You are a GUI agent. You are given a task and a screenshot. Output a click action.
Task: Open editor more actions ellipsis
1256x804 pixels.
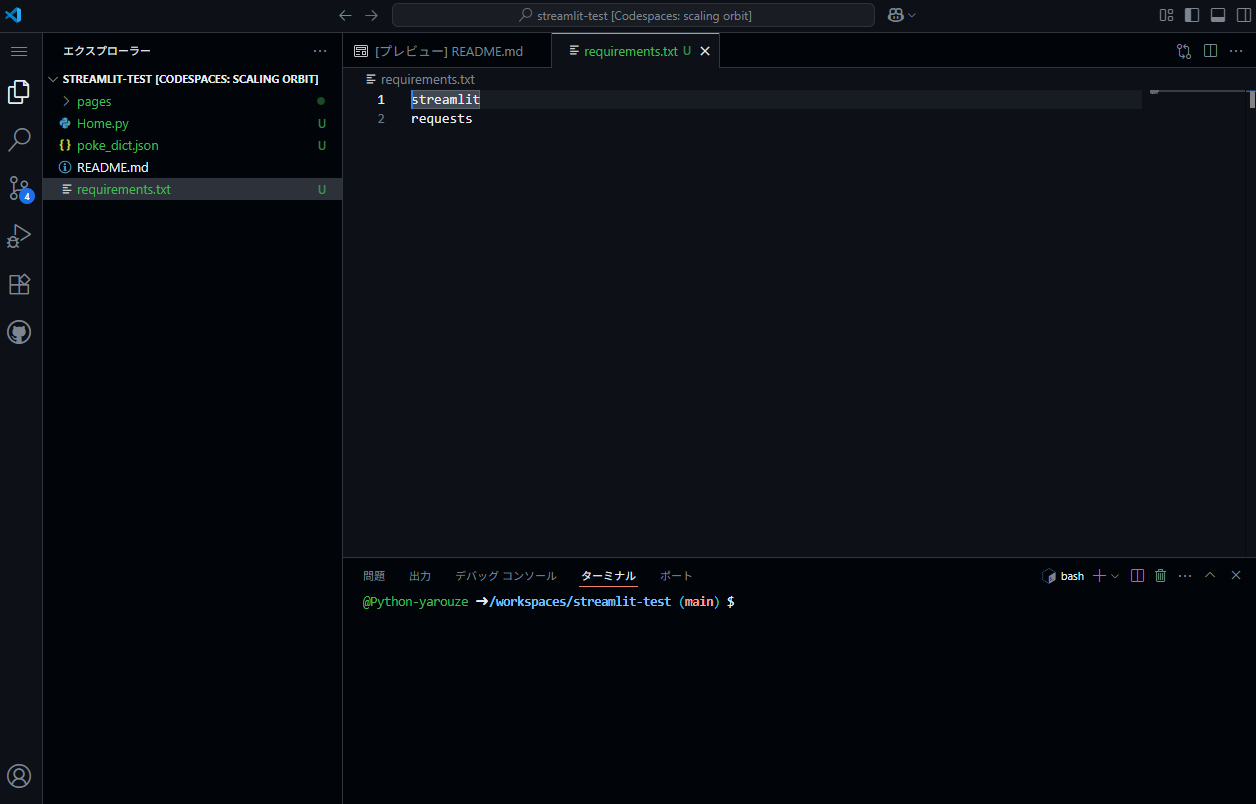point(1236,51)
